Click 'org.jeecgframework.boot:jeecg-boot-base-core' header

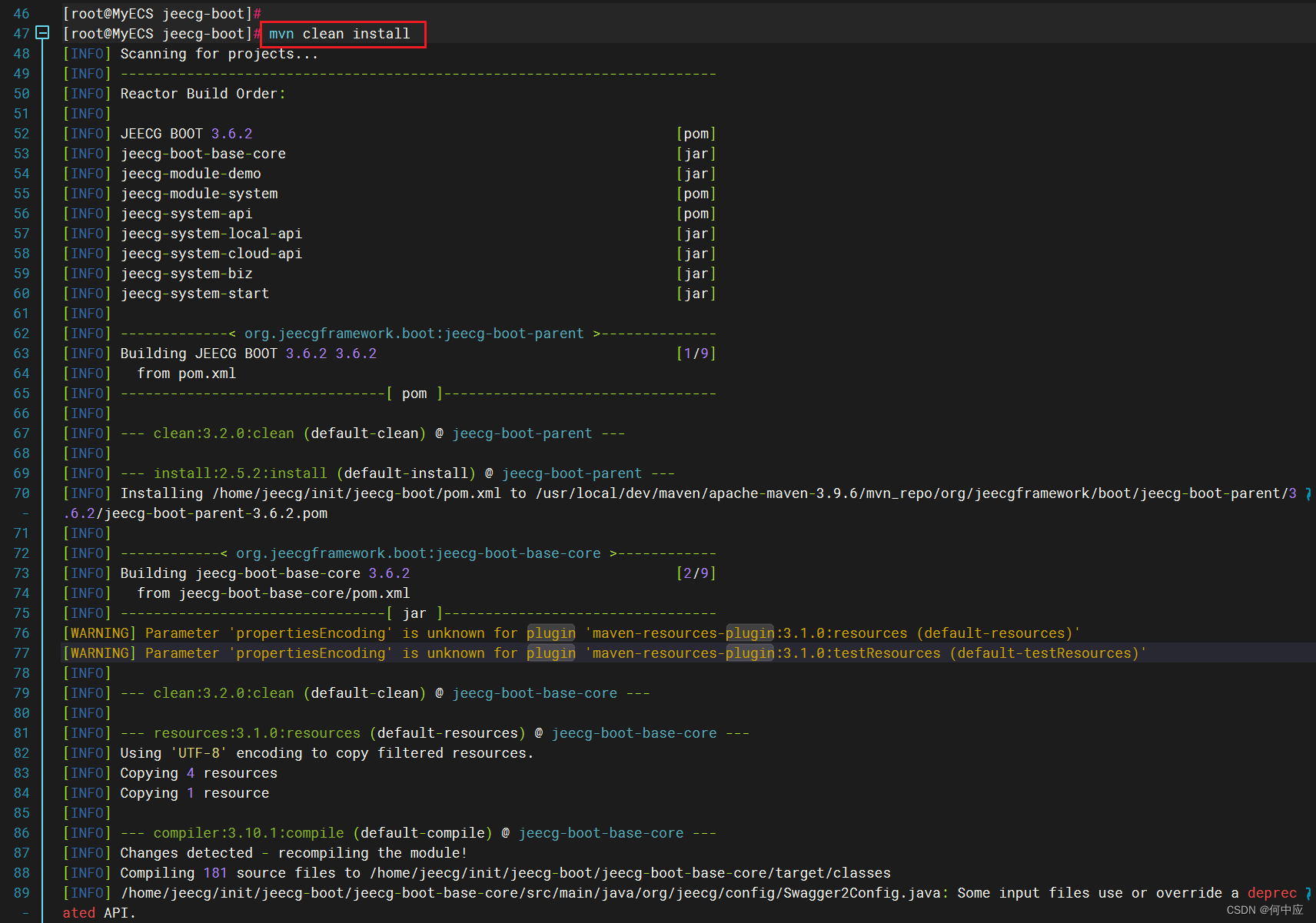pos(419,553)
